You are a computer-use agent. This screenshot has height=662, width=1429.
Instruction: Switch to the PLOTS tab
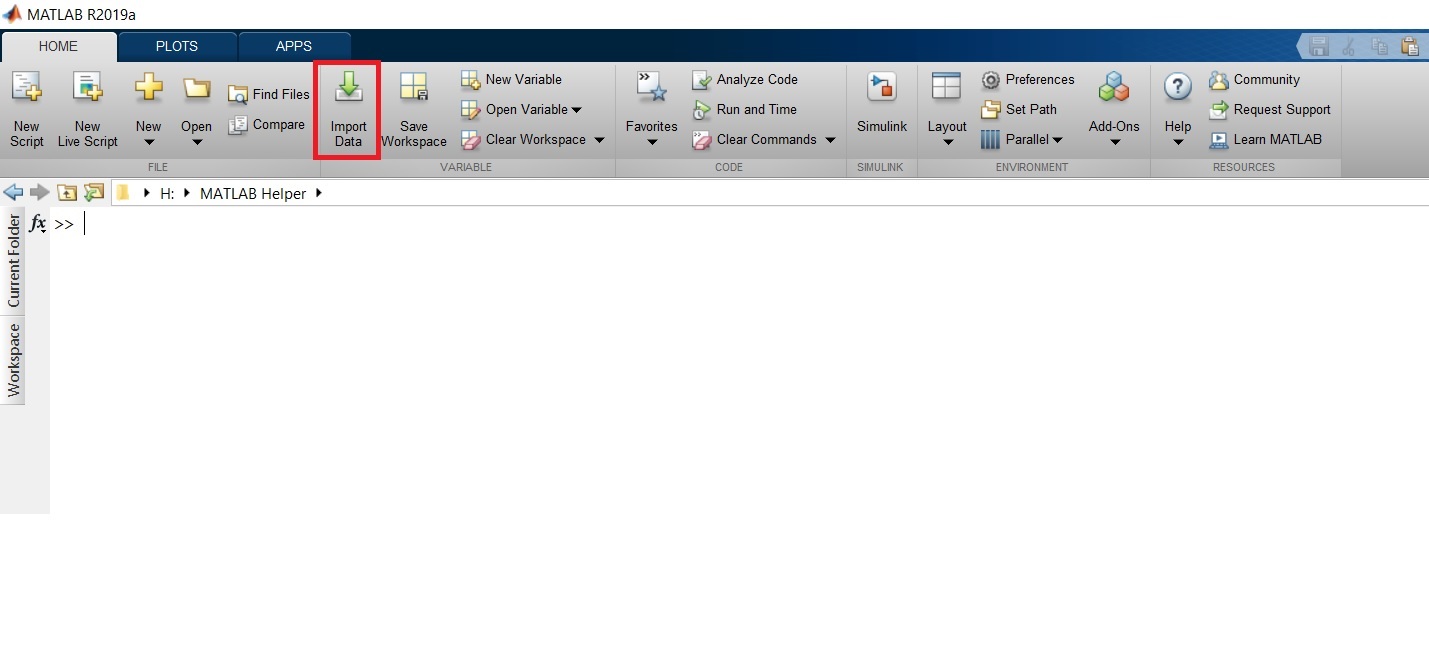176,46
